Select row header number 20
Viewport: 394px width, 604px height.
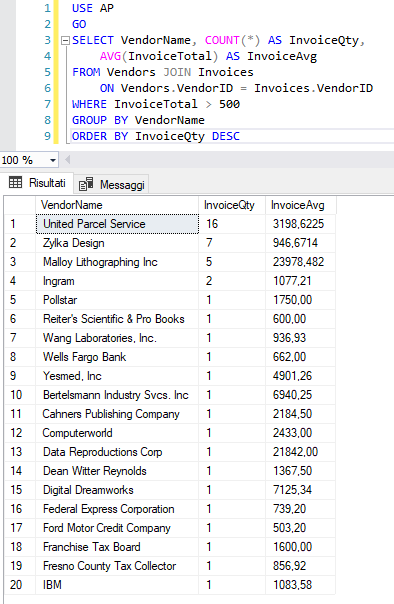[x=20, y=585]
